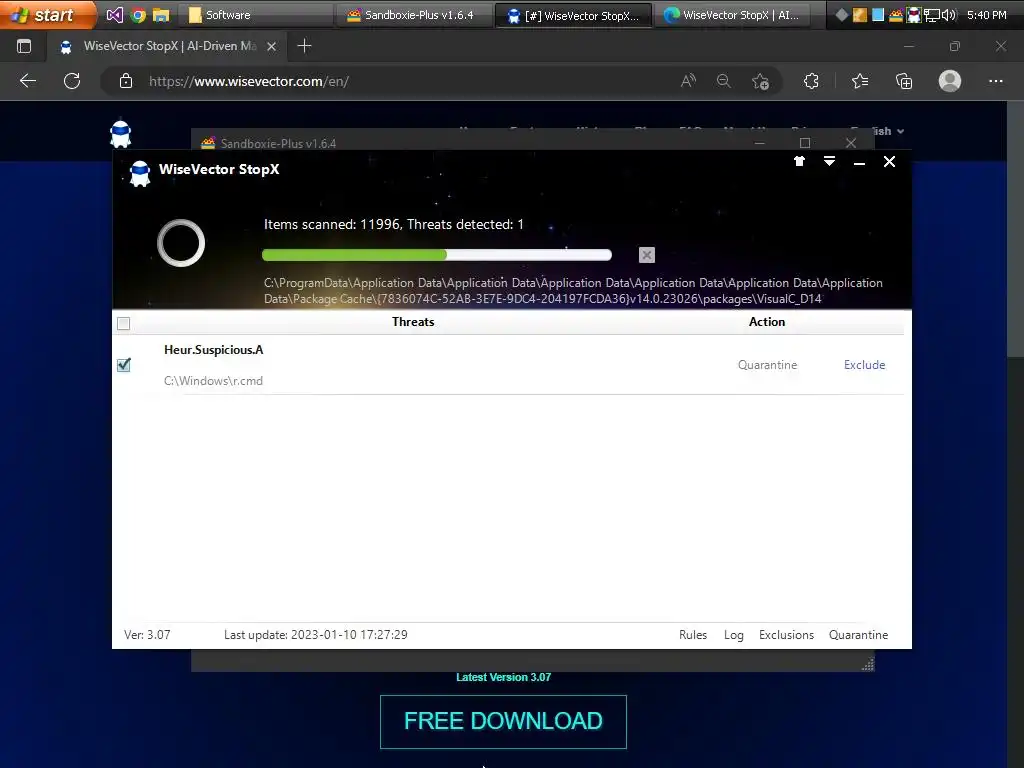Image resolution: width=1024 pixels, height=768 pixels.
Task: Refresh the Edge browser page
Action: click(x=72, y=81)
